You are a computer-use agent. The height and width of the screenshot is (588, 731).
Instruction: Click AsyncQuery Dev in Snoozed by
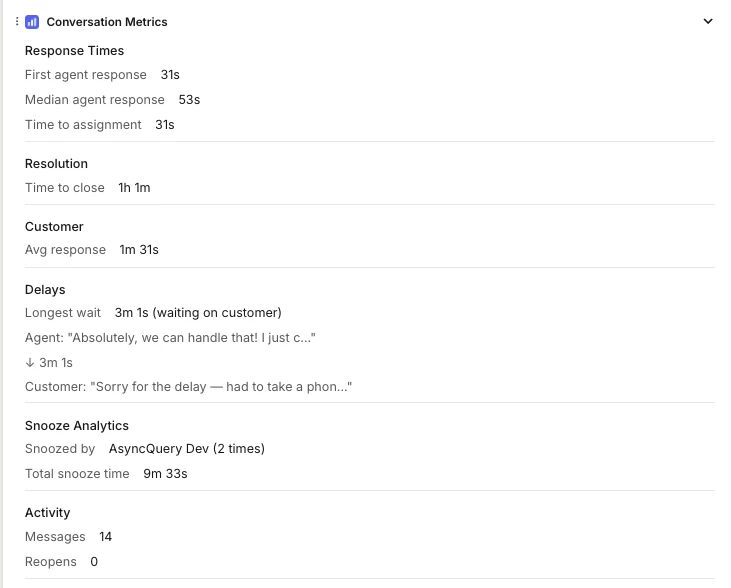pos(152,449)
